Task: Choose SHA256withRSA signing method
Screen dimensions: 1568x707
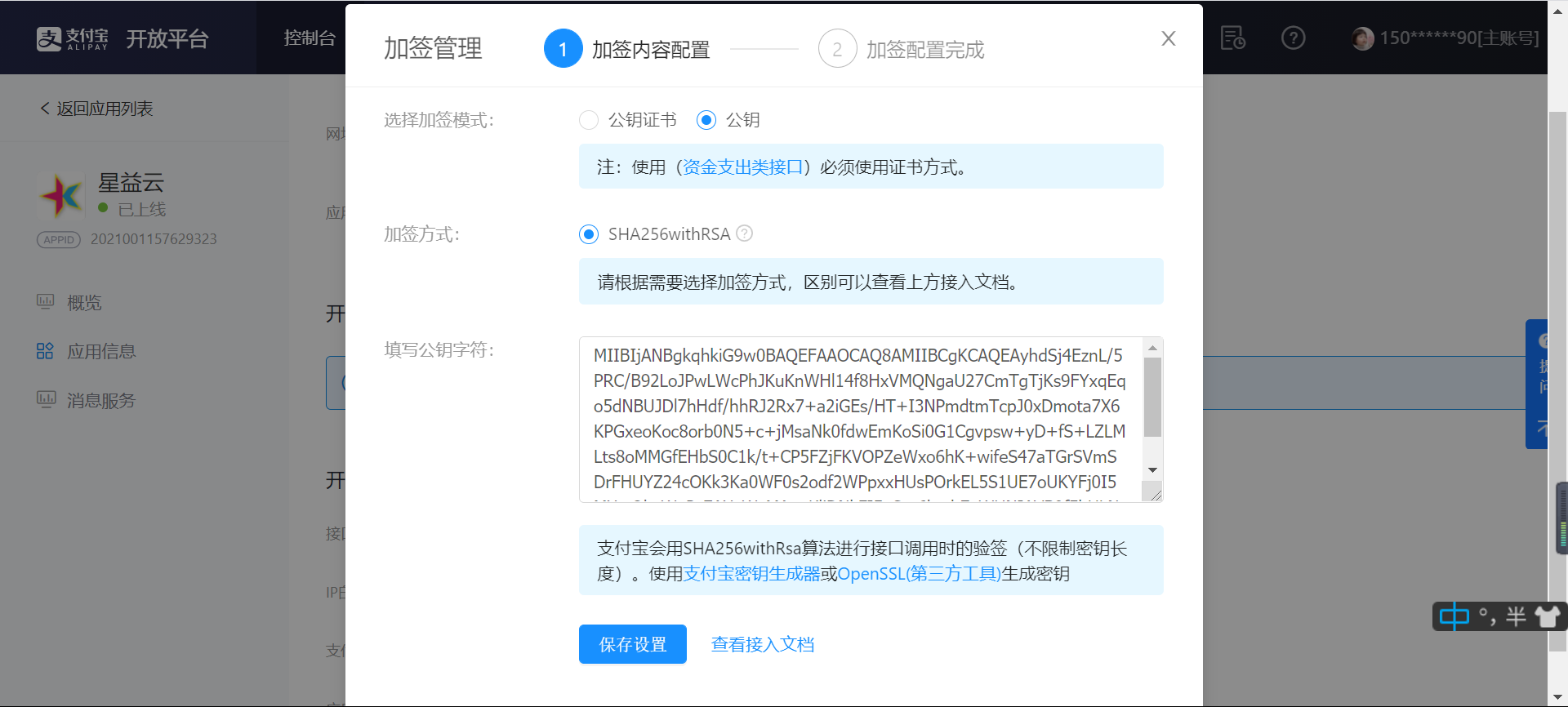Action: [x=589, y=234]
